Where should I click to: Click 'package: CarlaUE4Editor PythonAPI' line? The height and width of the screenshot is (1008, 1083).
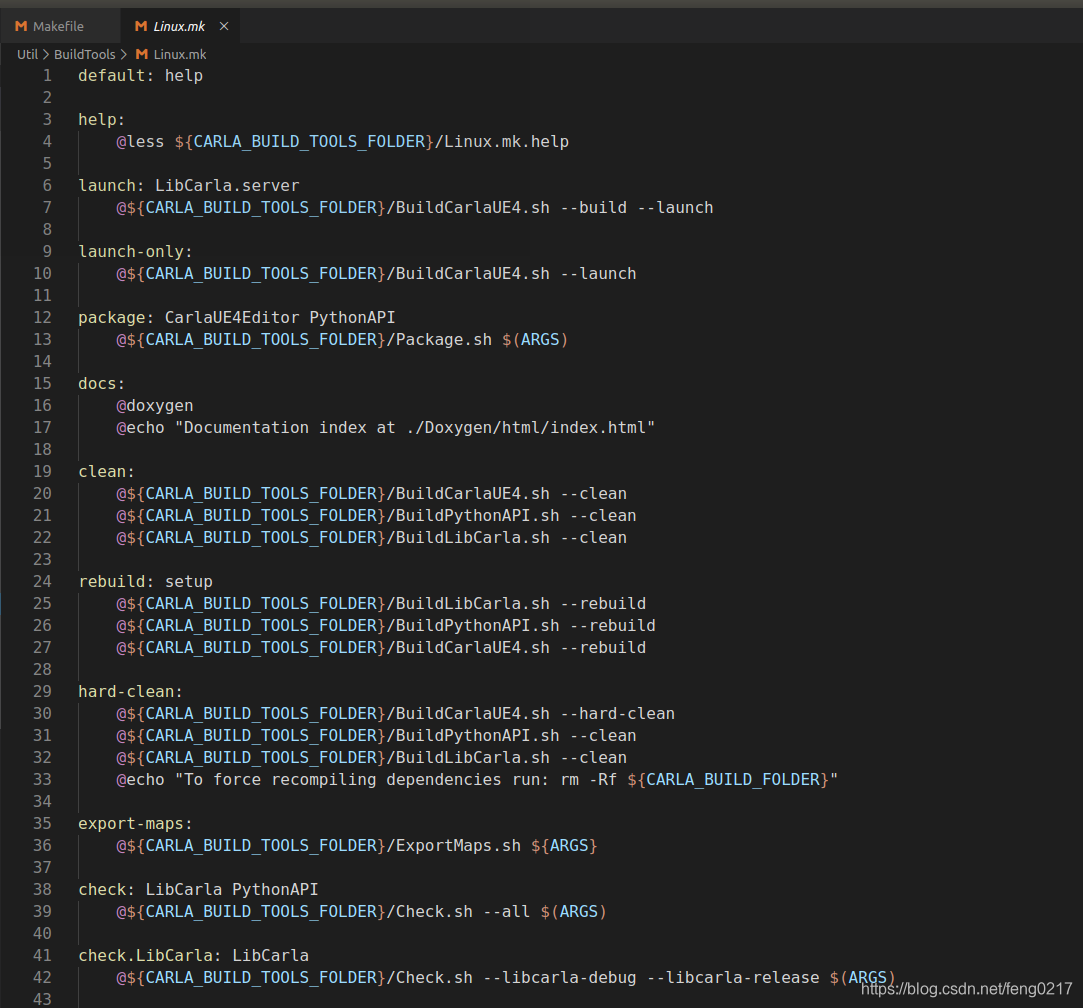(236, 318)
